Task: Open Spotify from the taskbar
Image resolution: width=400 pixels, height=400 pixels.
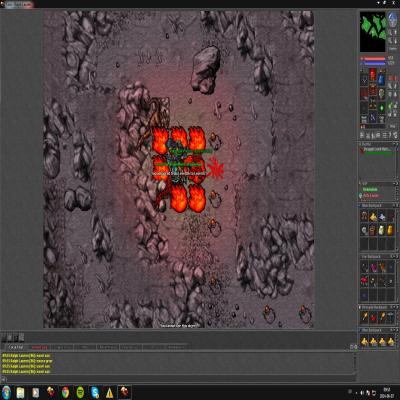Action: pyautogui.click(x=80, y=393)
